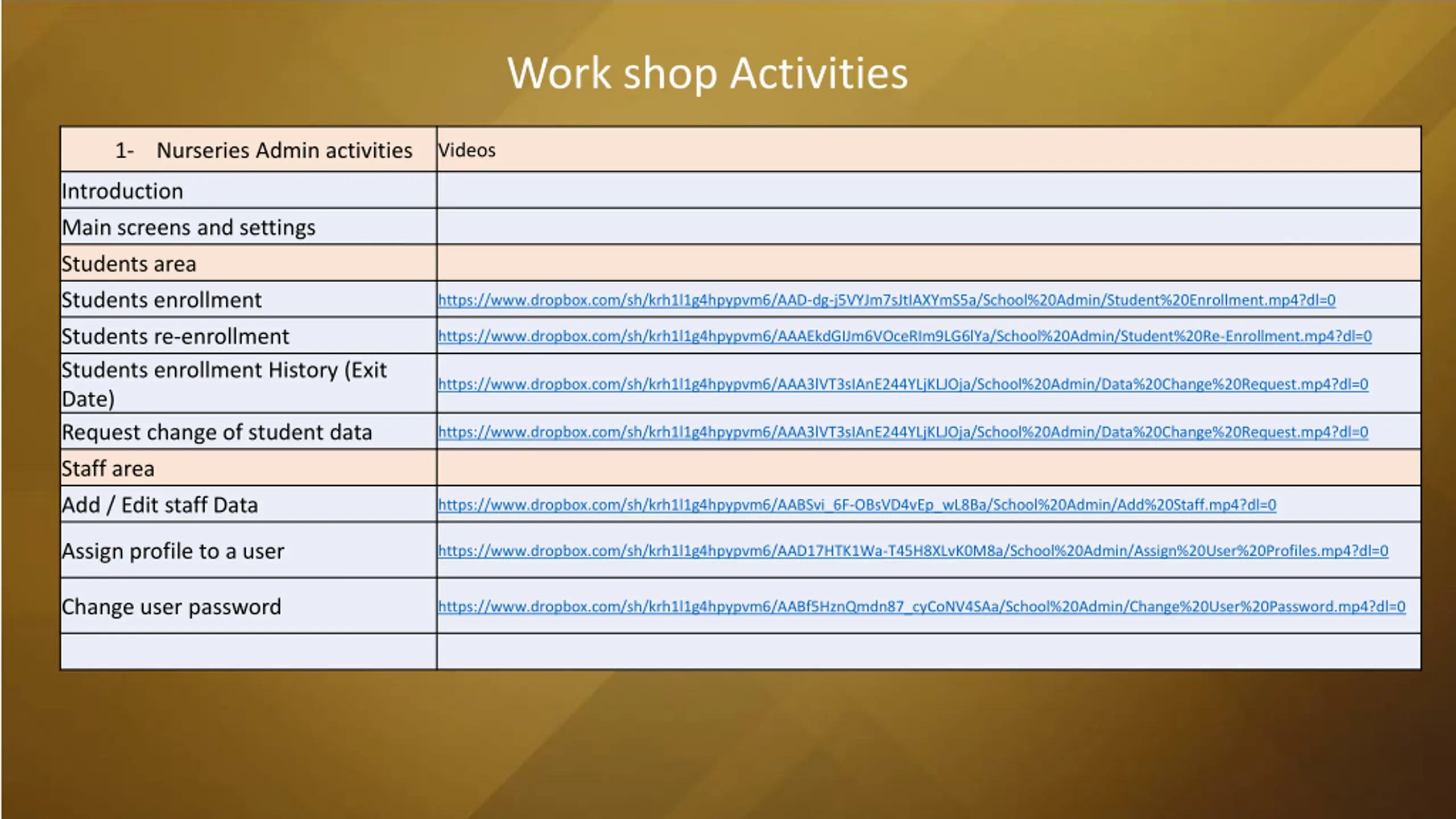Select the Students re-enrollment label cell

pos(175,336)
